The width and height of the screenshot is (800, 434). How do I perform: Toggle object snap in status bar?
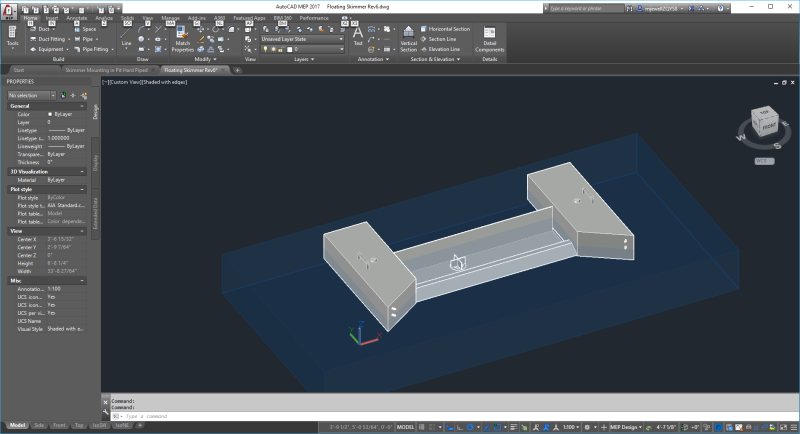tap(497, 427)
